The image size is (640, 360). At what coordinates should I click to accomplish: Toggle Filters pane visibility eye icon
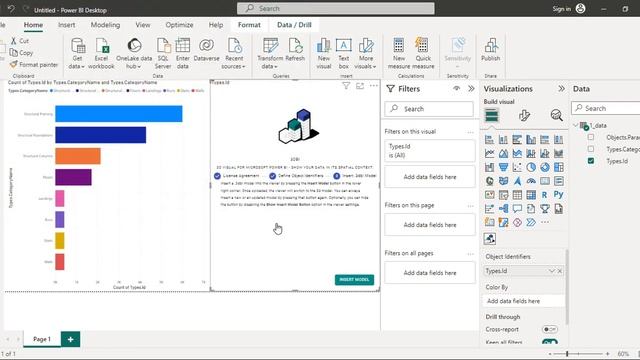[x=457, y=89]
